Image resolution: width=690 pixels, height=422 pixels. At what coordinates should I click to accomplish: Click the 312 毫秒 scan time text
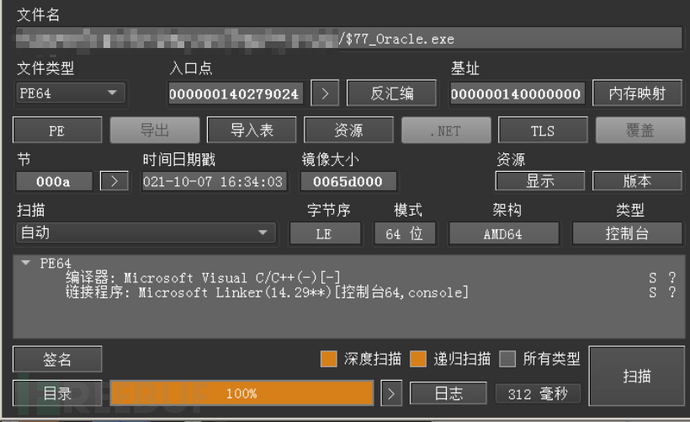[538, 393]
